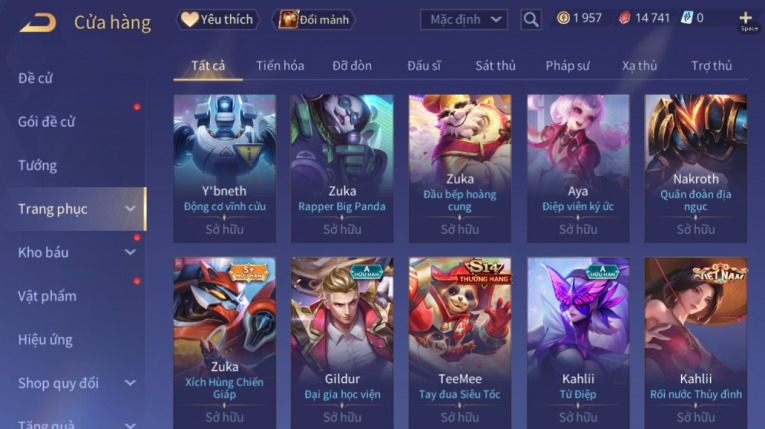Screen dimensions: 765x429
Task: Tap the red ruby currency icon
Action: tap(624, 19)
